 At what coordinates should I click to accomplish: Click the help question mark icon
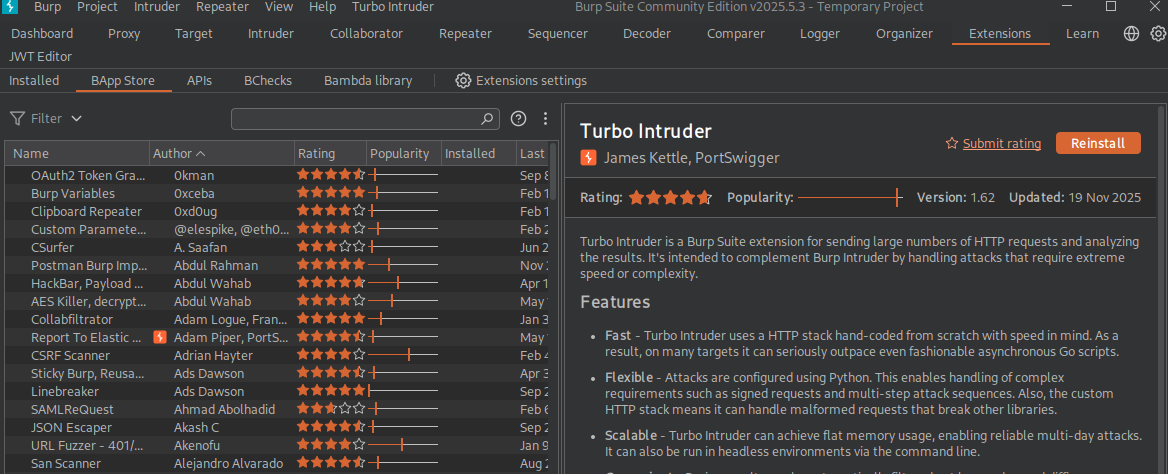pyautogui.click(x=518, y=118)
